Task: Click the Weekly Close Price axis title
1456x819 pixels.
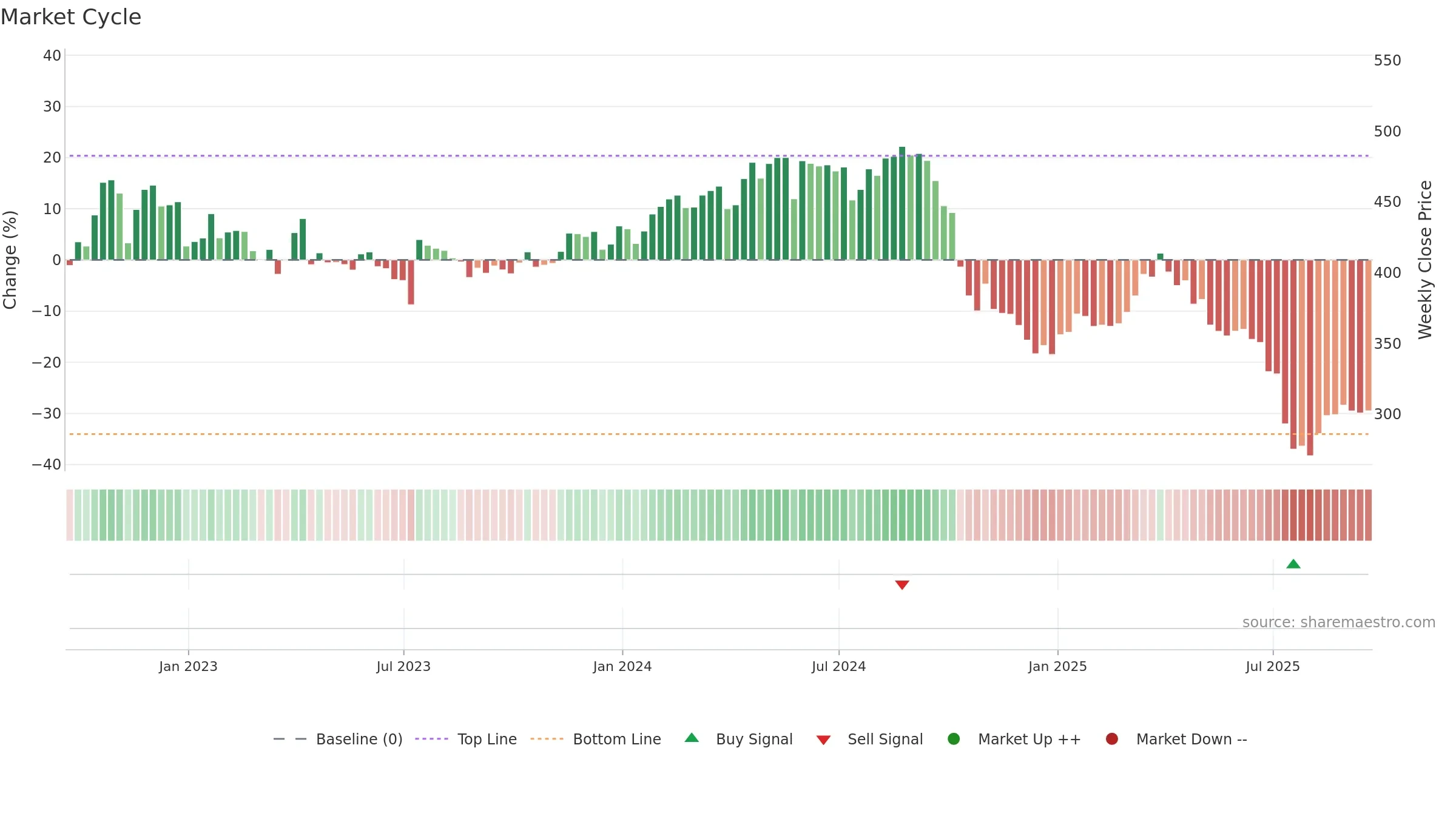Action: coord(1425,260)
